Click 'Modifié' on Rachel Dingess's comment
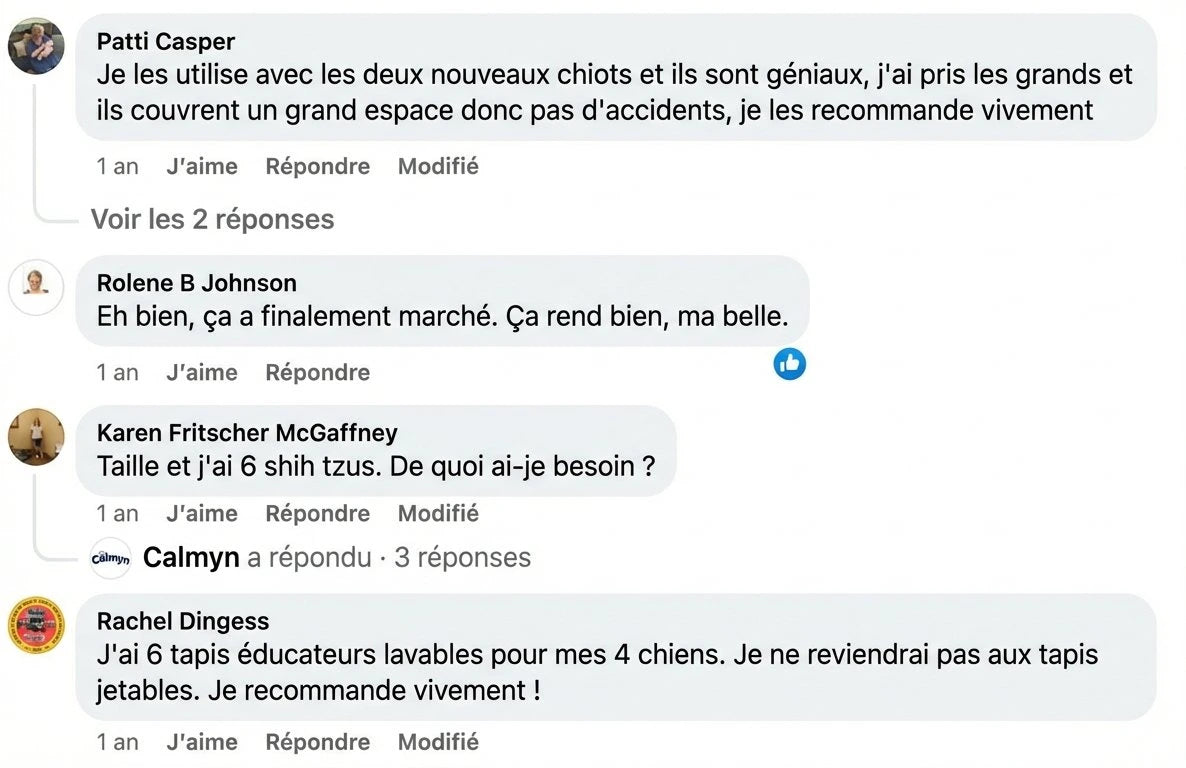This screenshot has height=768, width=1186. [437, 742]
